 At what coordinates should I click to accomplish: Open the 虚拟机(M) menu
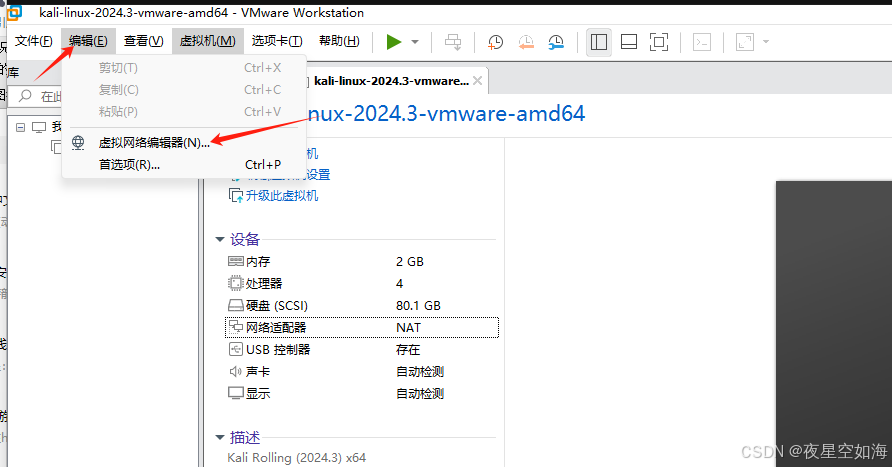(208, 41)
